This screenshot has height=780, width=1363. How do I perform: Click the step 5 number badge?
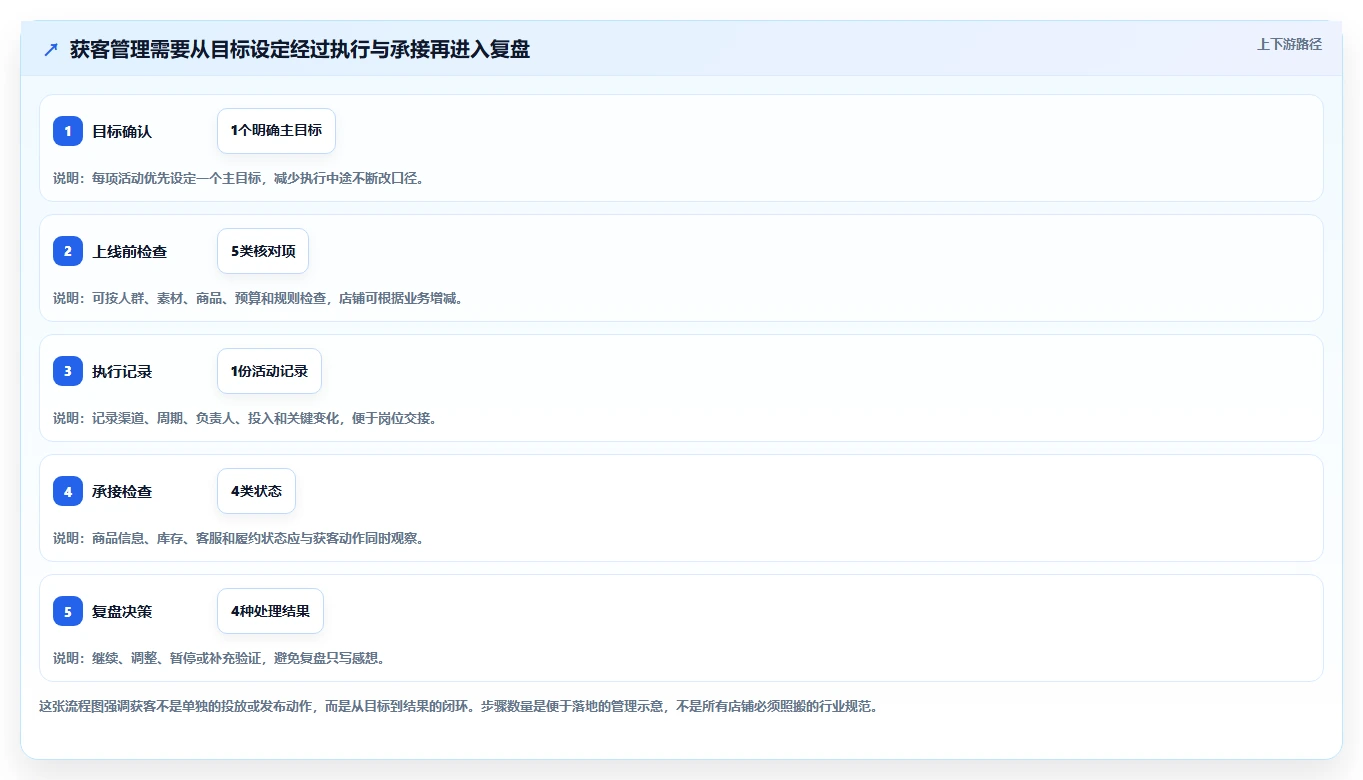(68, 611)
